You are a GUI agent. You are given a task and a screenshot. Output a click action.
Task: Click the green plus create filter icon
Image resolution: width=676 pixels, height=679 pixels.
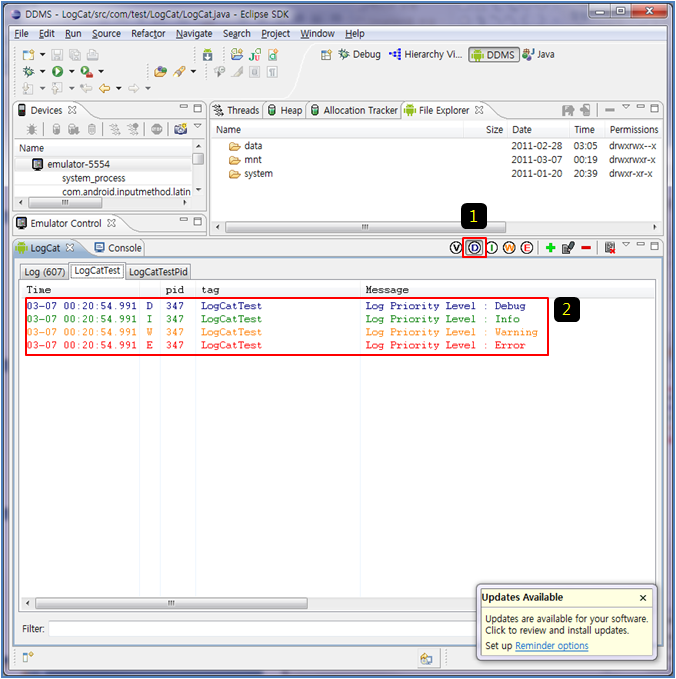coord(550,248)
